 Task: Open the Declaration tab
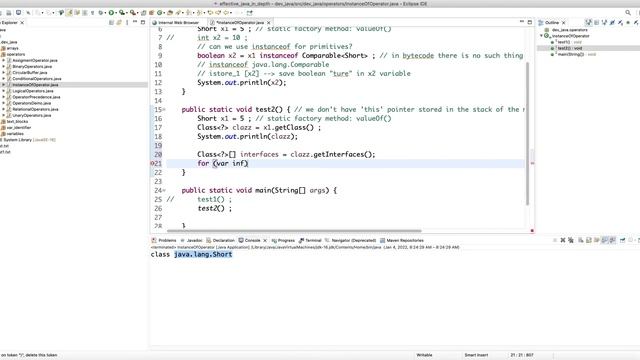pos(220,240)
